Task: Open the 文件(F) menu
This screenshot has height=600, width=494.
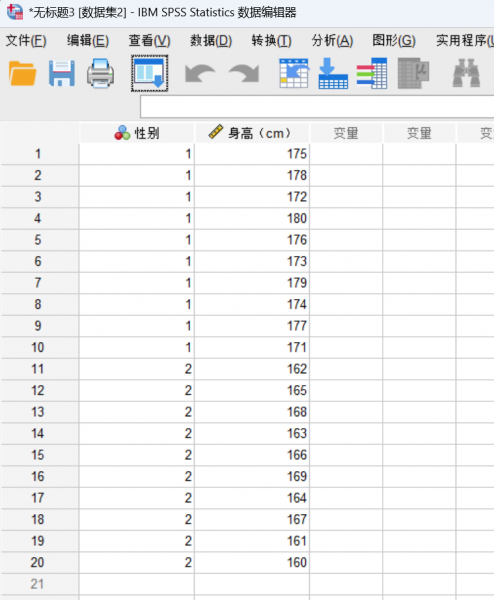Action: pyautogui.click(x=26, y=41)
